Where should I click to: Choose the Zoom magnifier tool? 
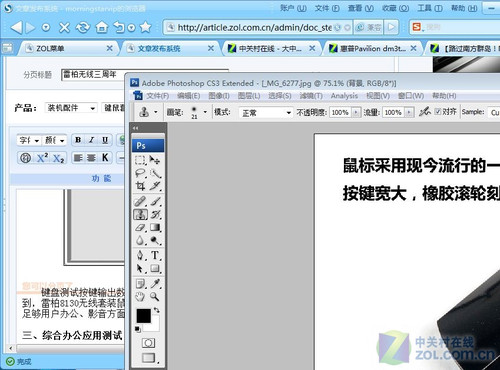155,296
